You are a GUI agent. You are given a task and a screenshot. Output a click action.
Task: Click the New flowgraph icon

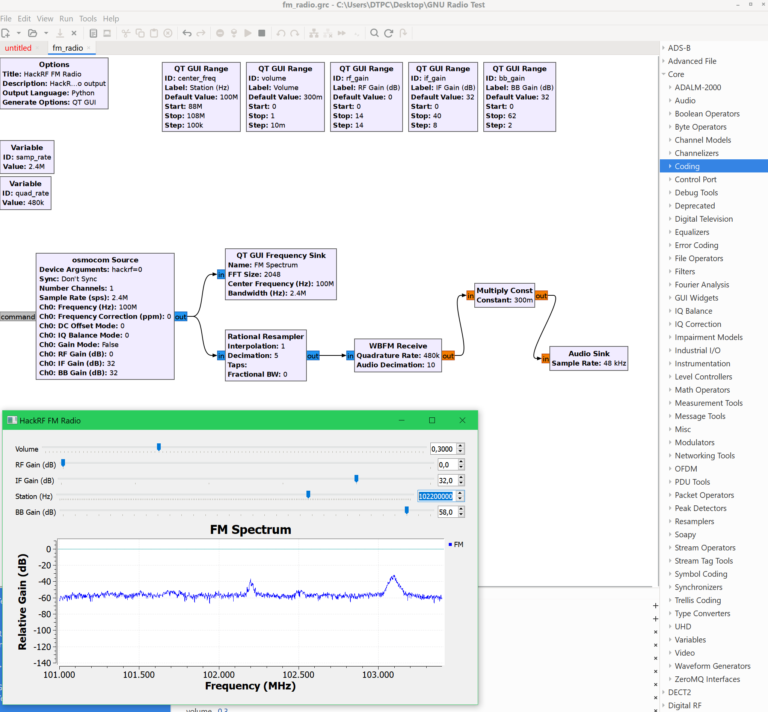(6, 33)
